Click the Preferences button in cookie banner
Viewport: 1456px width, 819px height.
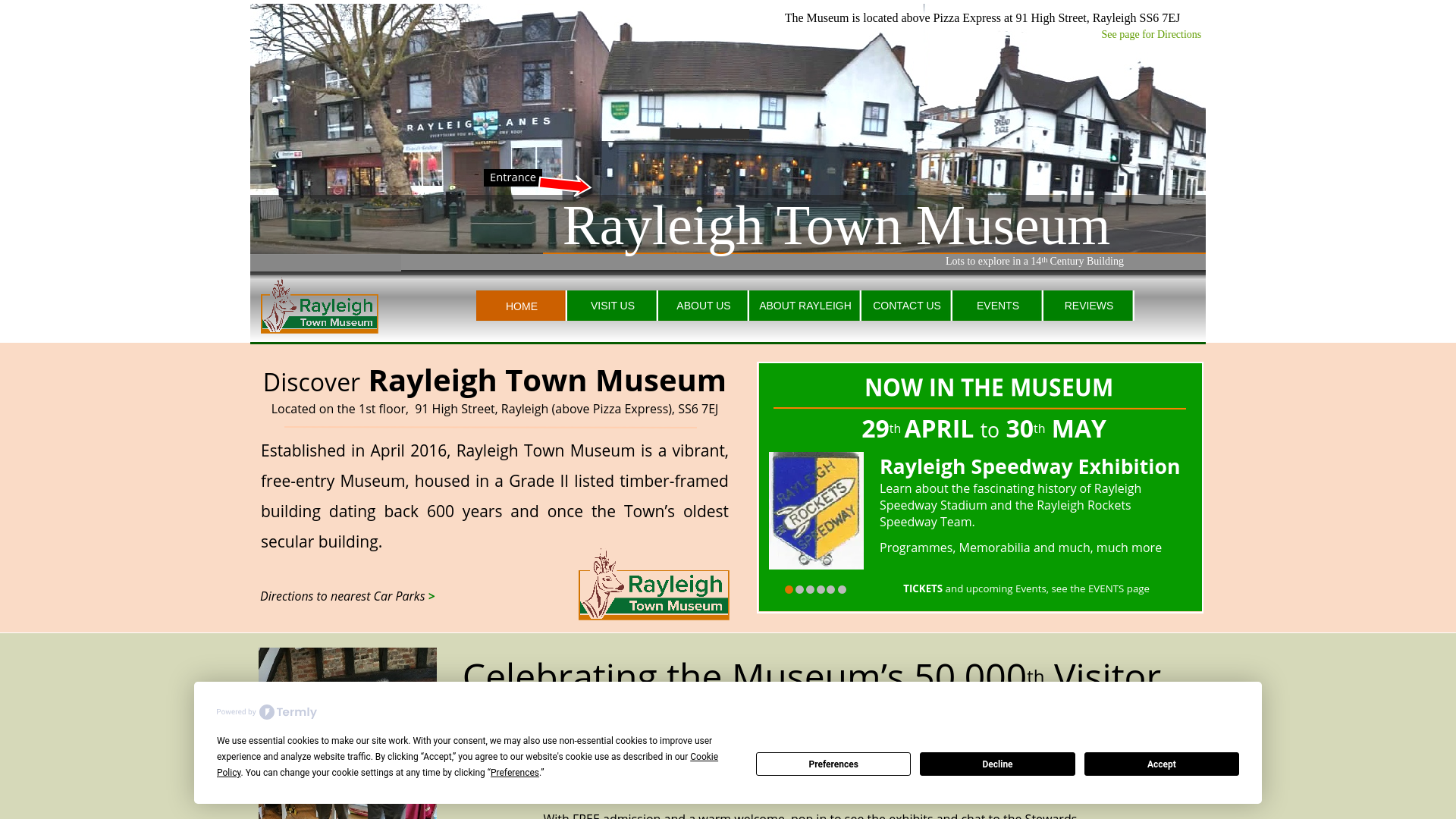point(833,764)
